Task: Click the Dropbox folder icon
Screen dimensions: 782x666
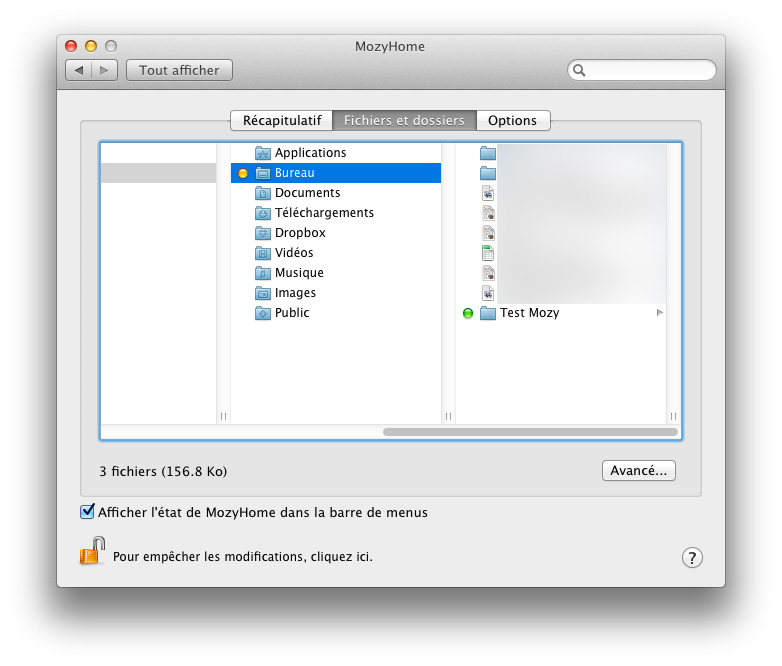Action: tap(263, 233)
